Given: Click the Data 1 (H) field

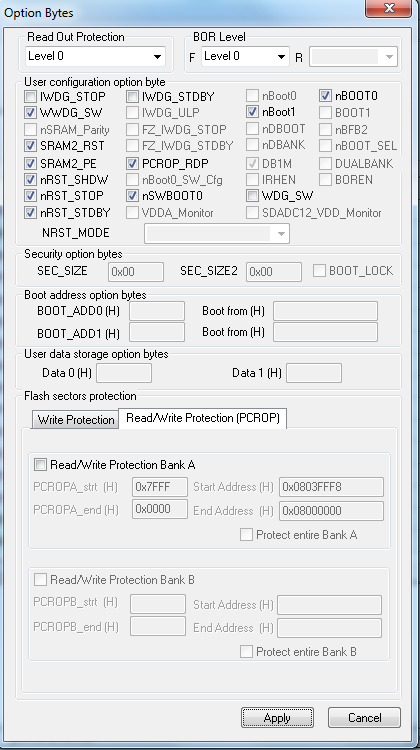Looking at the screenshot, I should (x=314, y=373).
